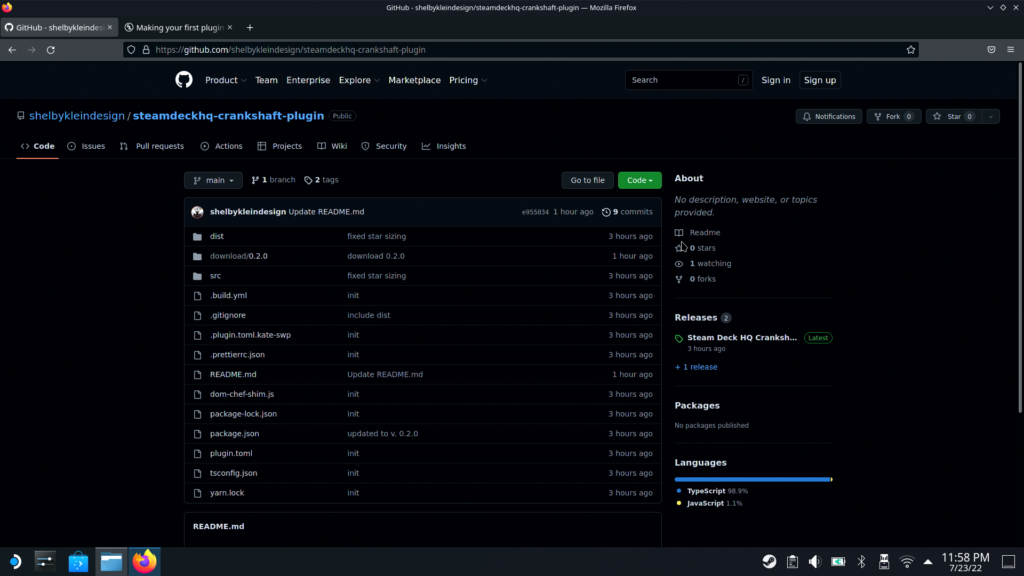The width and height of the screenshot is (1024, 576).
Task: Click the Wi-Fi network tray icon
Action: (906, 562)
